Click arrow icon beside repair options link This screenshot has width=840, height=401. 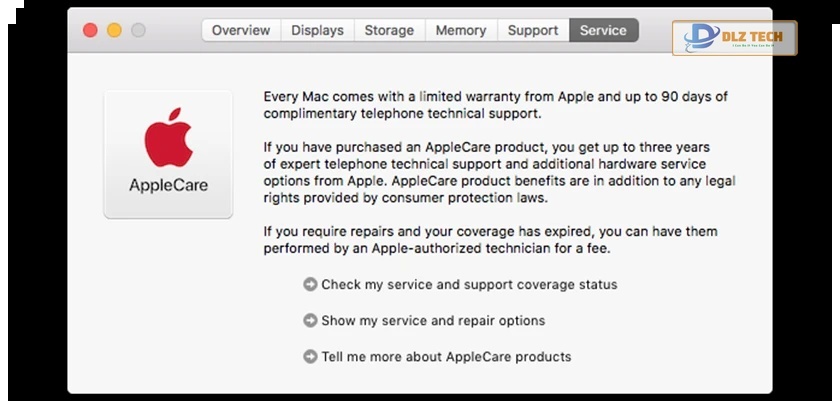point(310,321)
